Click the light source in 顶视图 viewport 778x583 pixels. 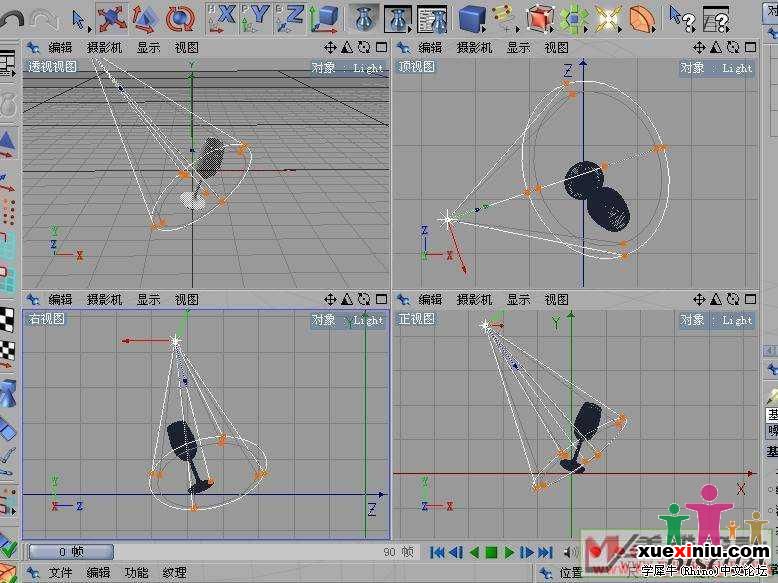[x=447, y=219]
